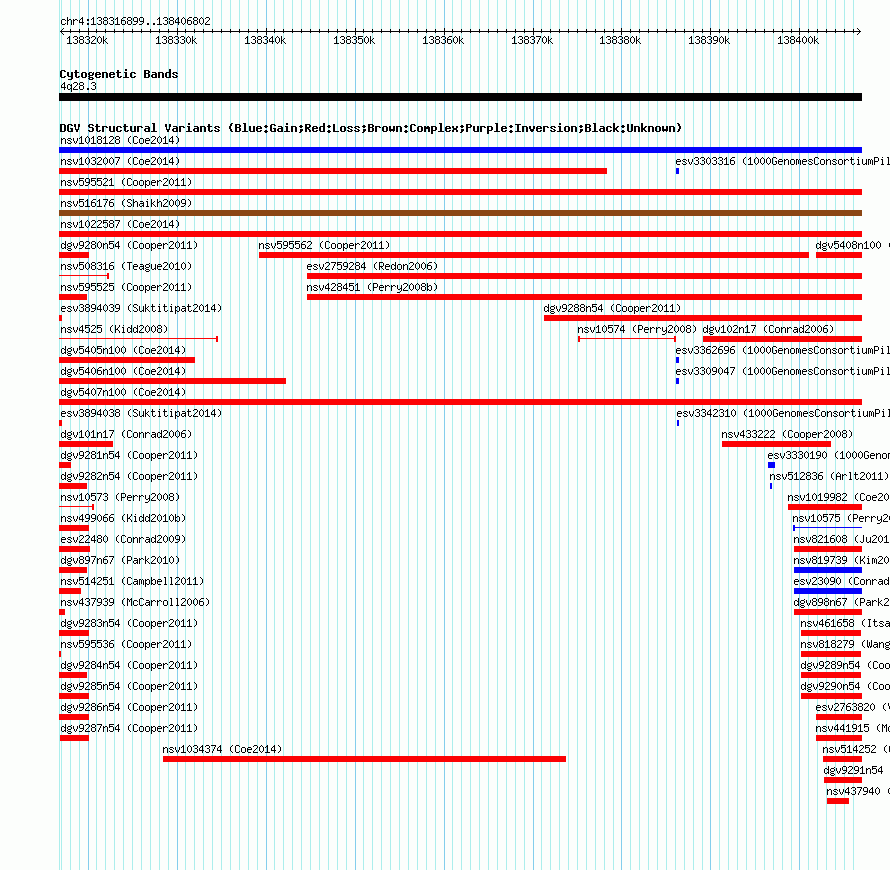This screenshot has height=870, width=890.
Task: Open the nsv499066 (Kidd2010b) label
Action: pyautogui.click(x=123, y=518)
